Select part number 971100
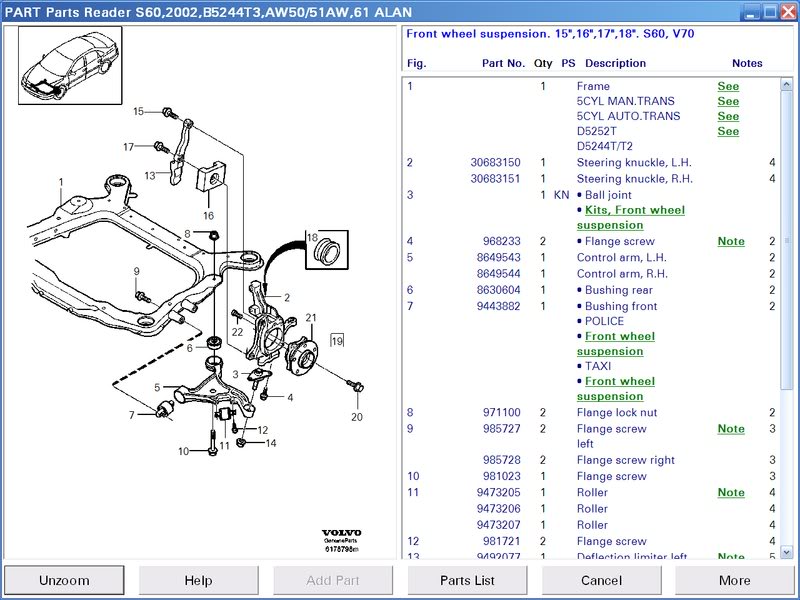 pos(502,412)
